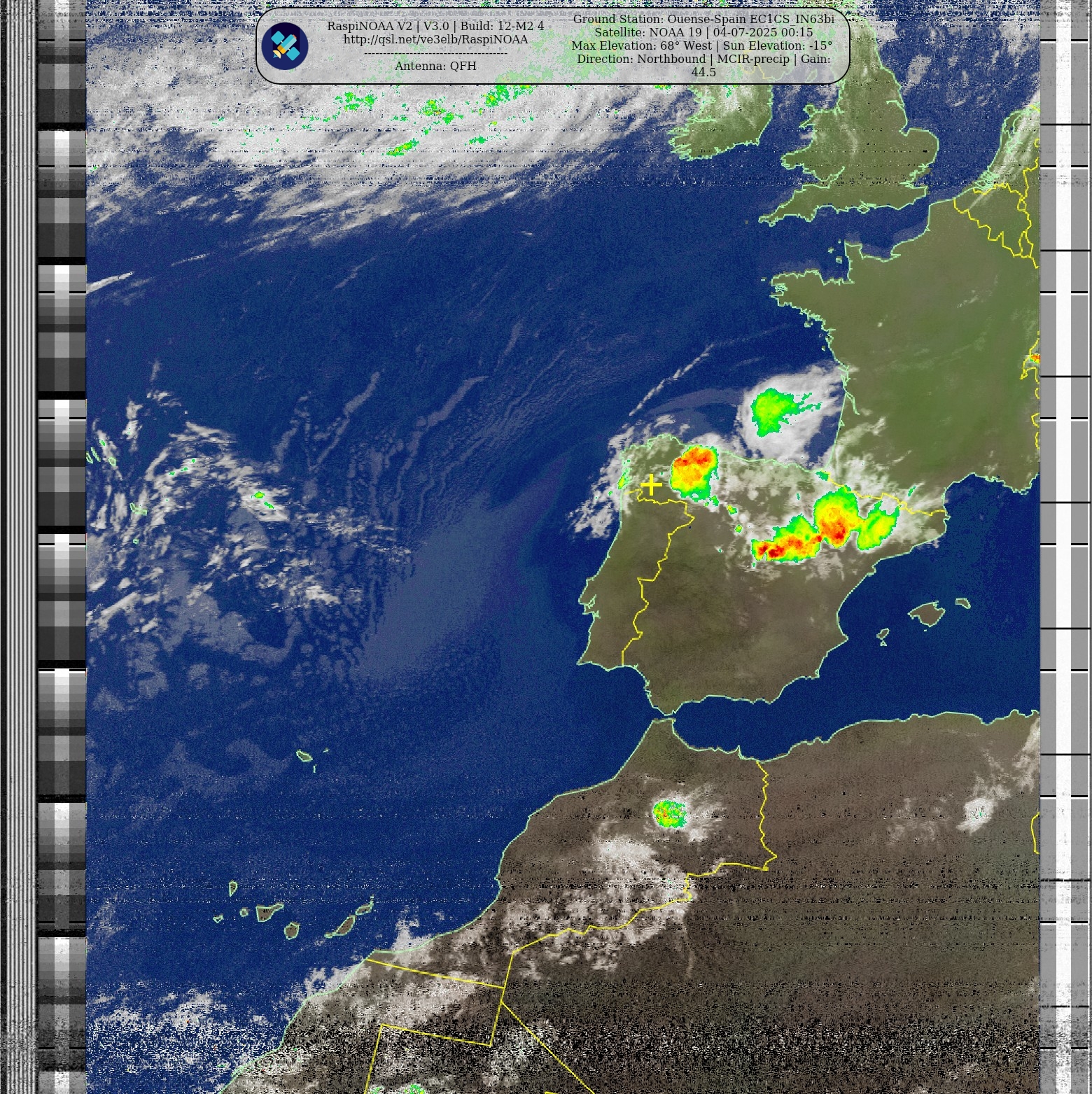
Task: Select the 'Max Elevation: 68° West' line
Action: (x=702, y=45)
